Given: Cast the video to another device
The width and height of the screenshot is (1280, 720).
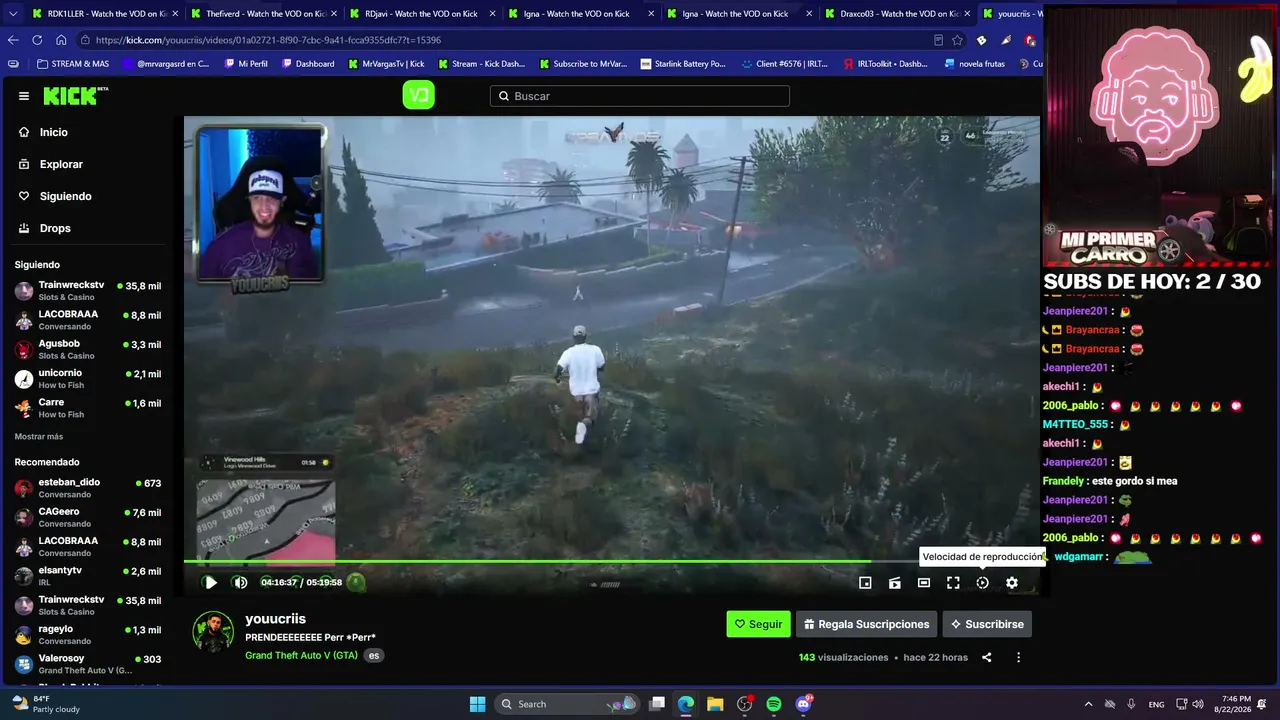Looking at the screenshot, I should [895, 583].
